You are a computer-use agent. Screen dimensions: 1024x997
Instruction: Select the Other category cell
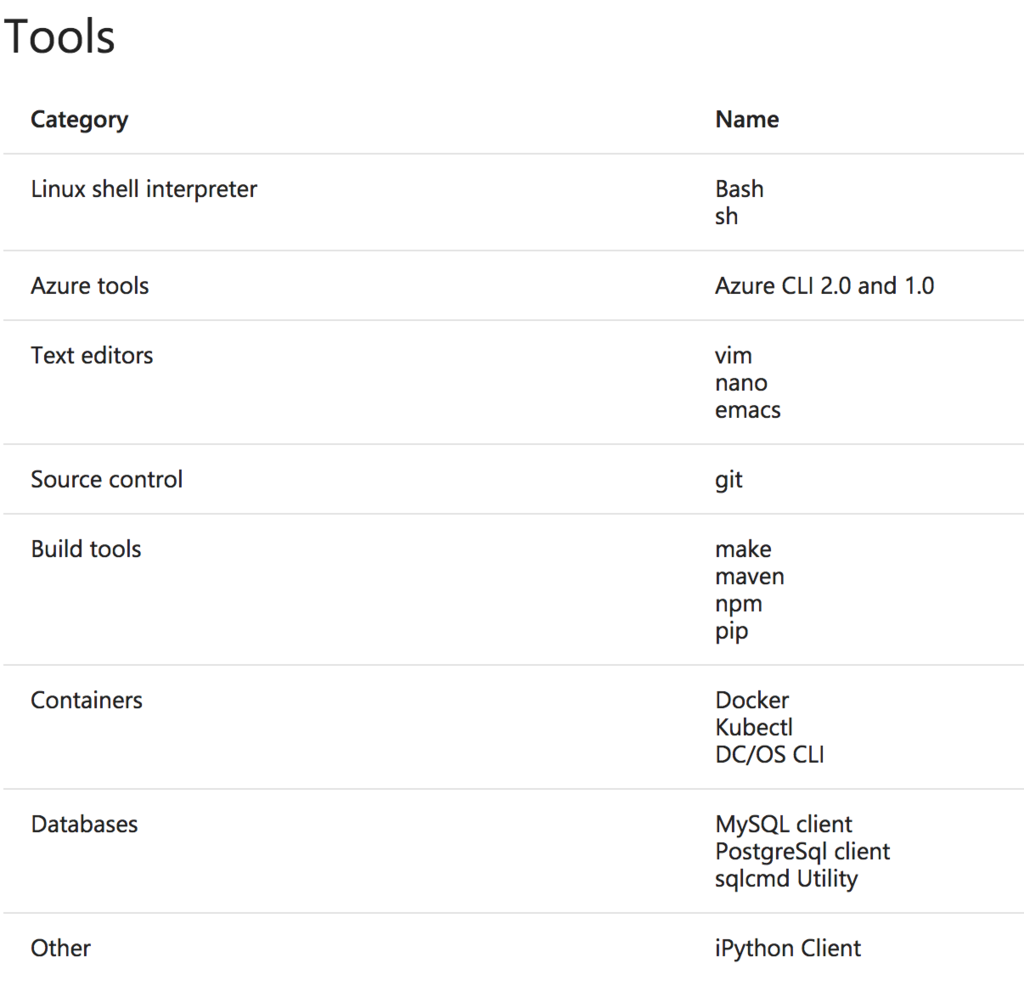tap(61, 949)
